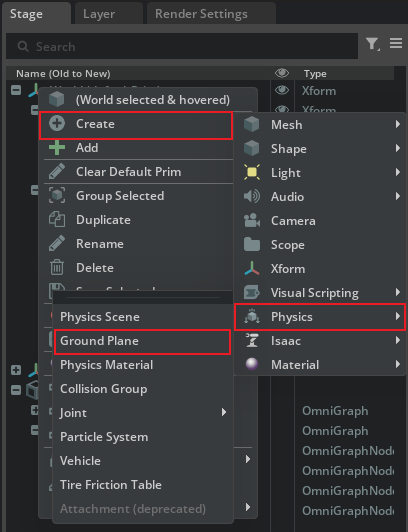The width and height of the screenshot is (408, 532).
Task: Click the Camera icon in submenu
Action: [252, 221]
